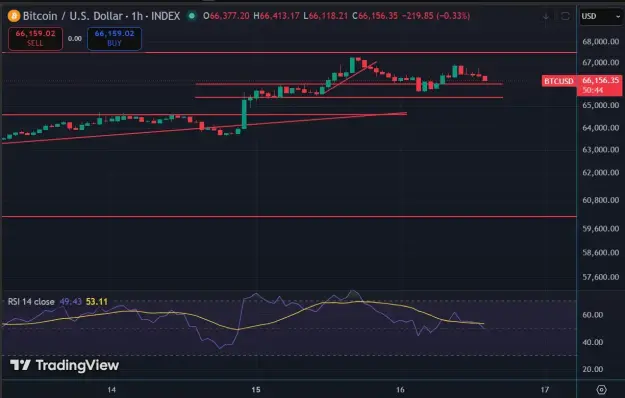Viewport: 625px width, 398px height.
Task: Click the 59,600.00 price axis label
Action: [601, 229]
